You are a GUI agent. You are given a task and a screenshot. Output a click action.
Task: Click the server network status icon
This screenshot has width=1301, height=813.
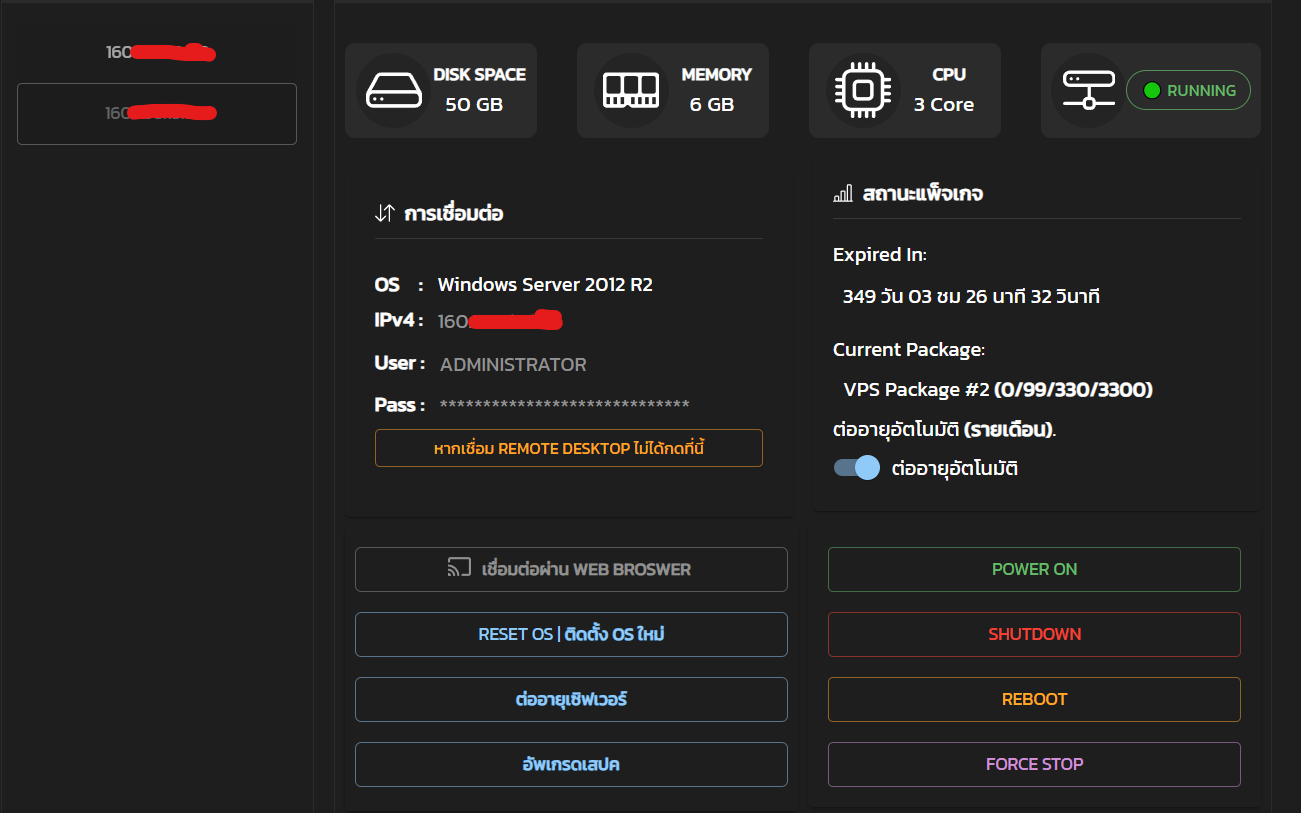(1088, 90)
